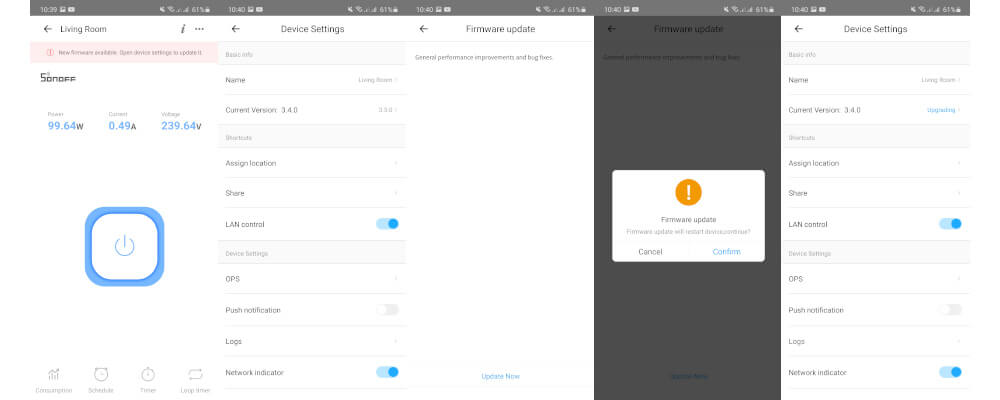1000x400 pixels.
Task: Open the Timer stopwatch icon
Action: [x=148, y=374]
